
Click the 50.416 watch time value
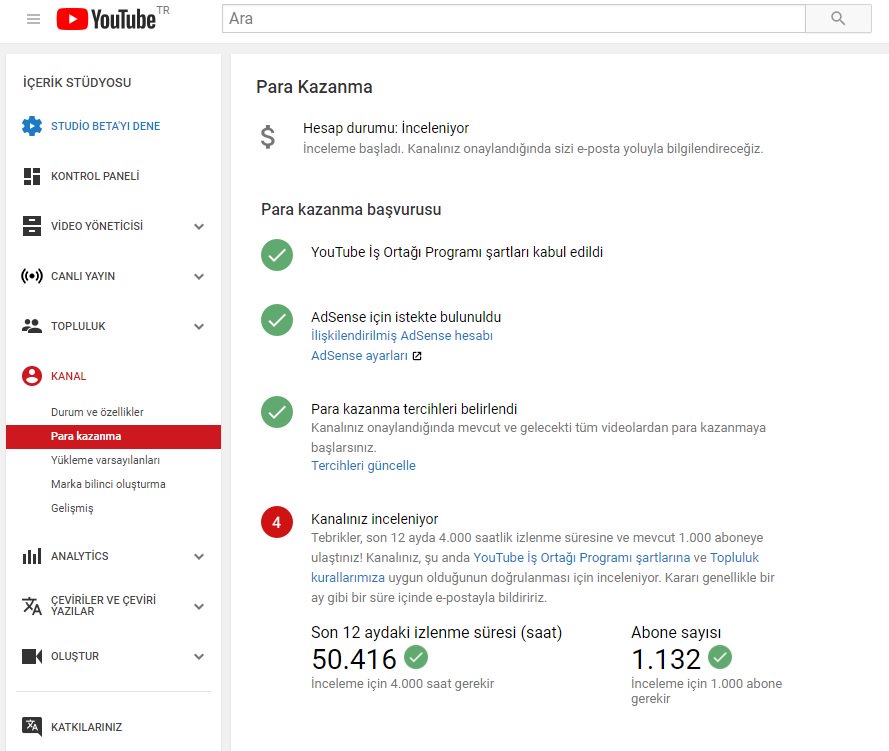pos(354,659)
